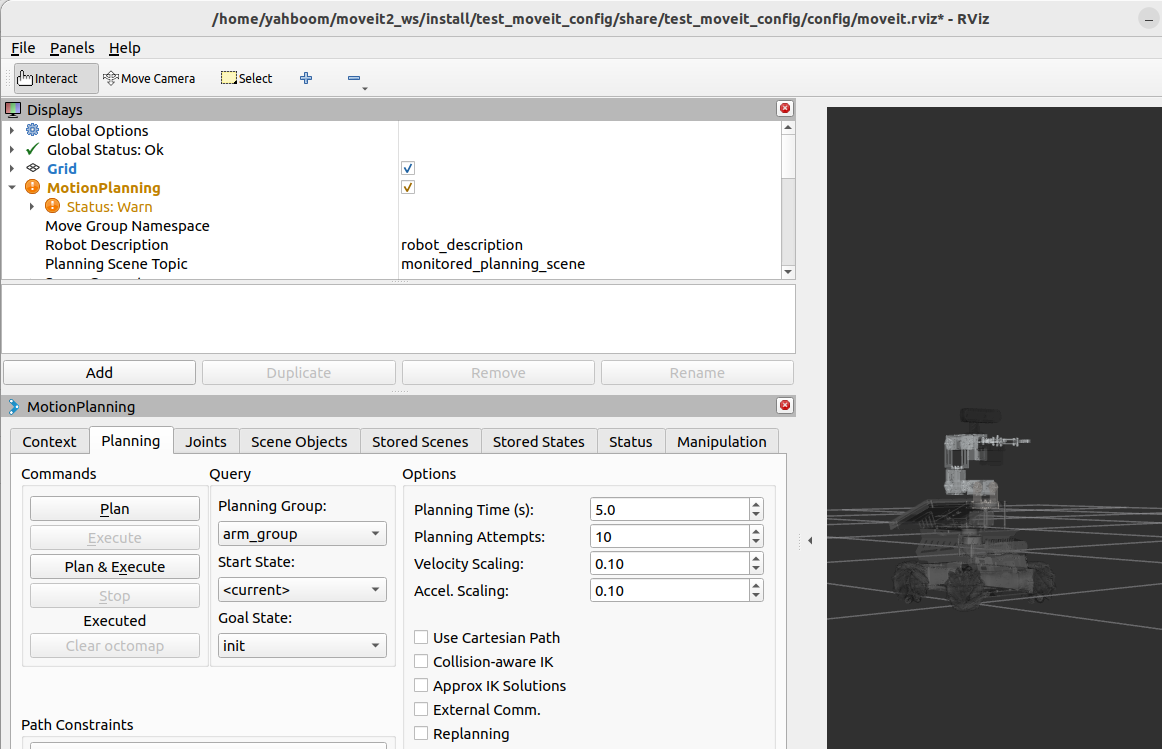
Task: Select the Interact tool
Action: [56, 79]
